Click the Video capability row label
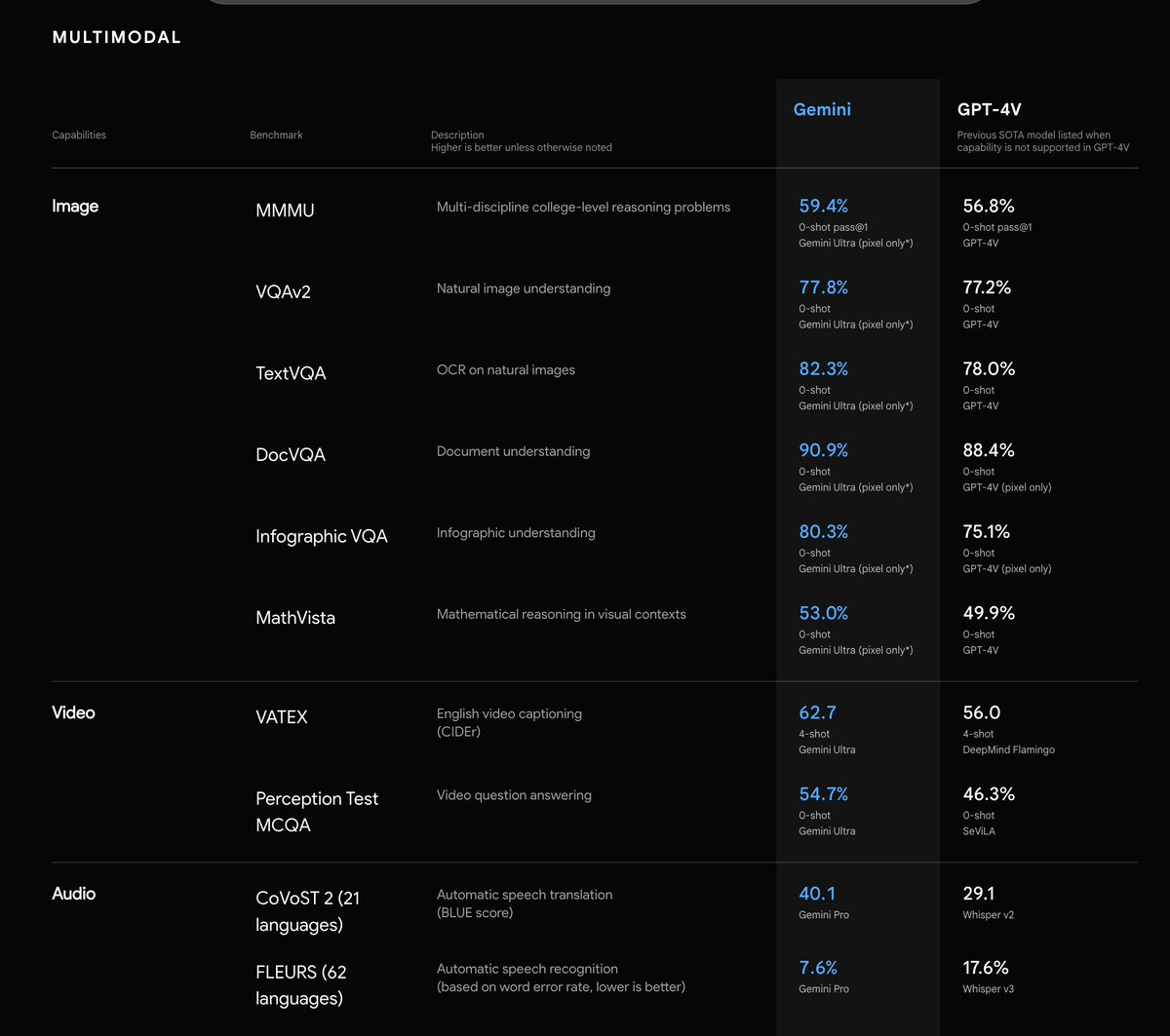Viewport: 1170px width, 1036px height. [73, 712]
